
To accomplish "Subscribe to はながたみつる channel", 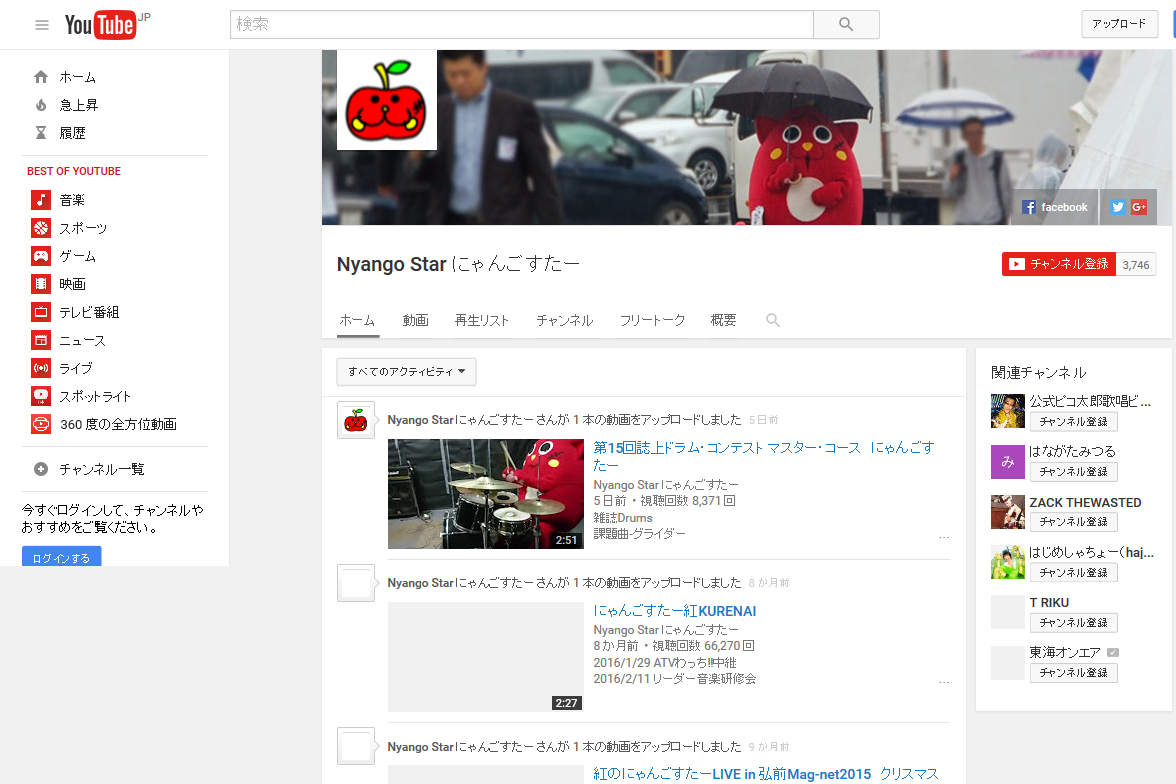I will 1073,471.
